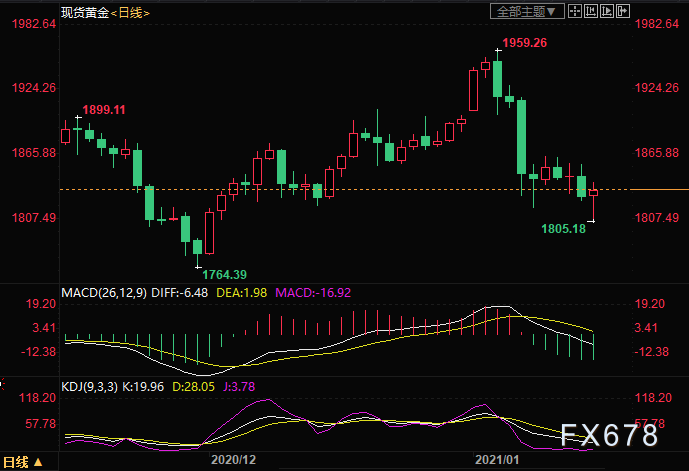Click the orange up-triangle beside bottom 日线
689x471 pixels.
(38, 463)
